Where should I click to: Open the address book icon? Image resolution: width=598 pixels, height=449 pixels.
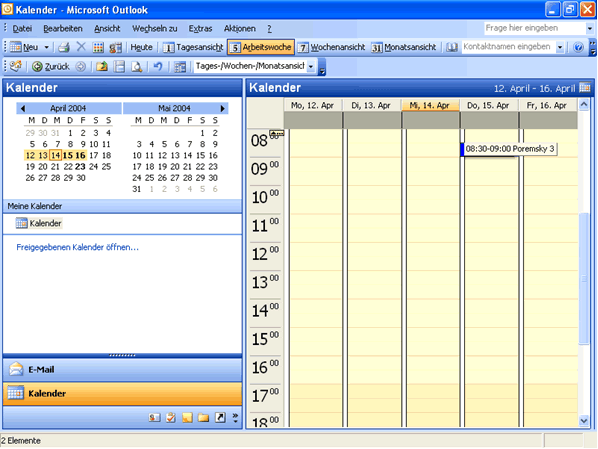pos(452,47)
